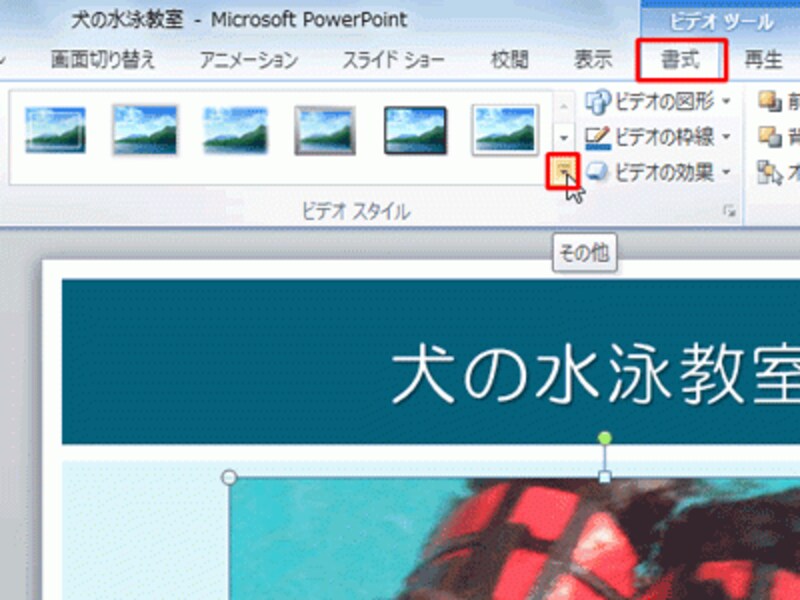The height and width of the screenshot is (600, 800).
Task: Apply the second video style with shadow
Action: pyautogui.click(x=145, y=130)
